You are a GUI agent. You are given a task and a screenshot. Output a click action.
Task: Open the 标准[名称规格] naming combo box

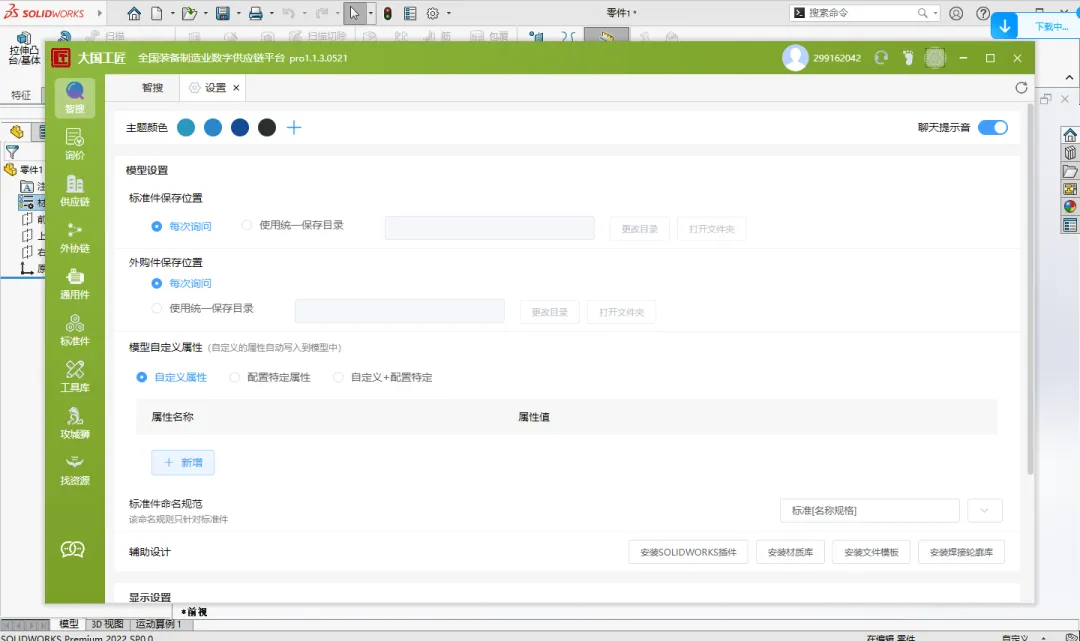click(869, 510)
